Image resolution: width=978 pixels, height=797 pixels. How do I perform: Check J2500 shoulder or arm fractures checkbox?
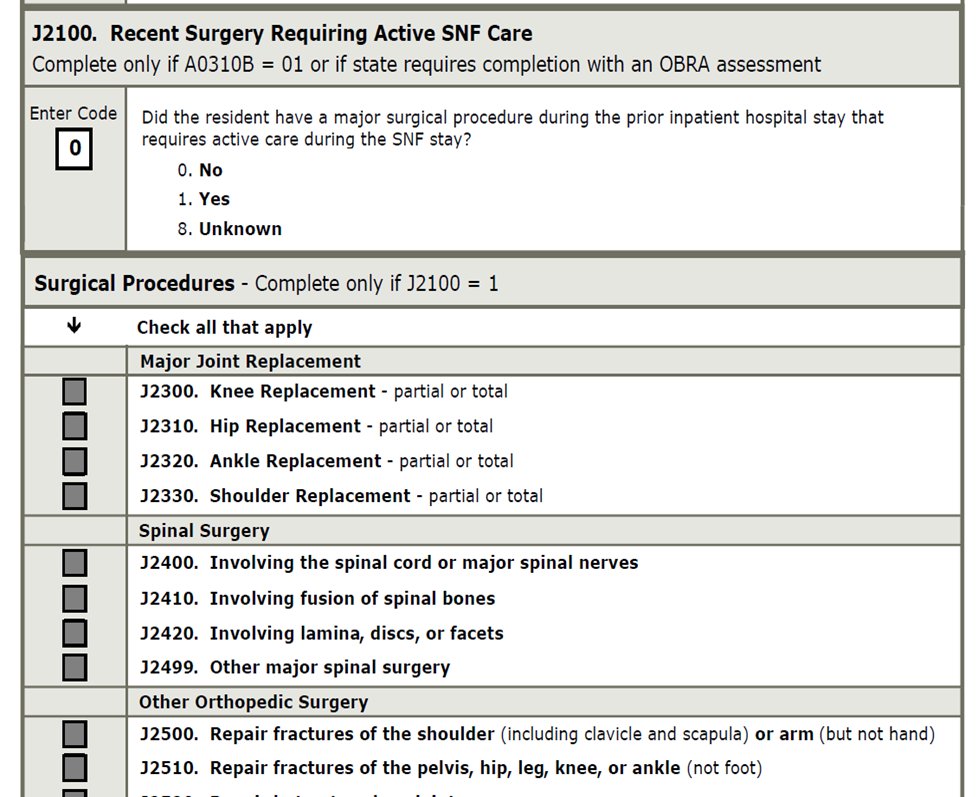[74, 735]
